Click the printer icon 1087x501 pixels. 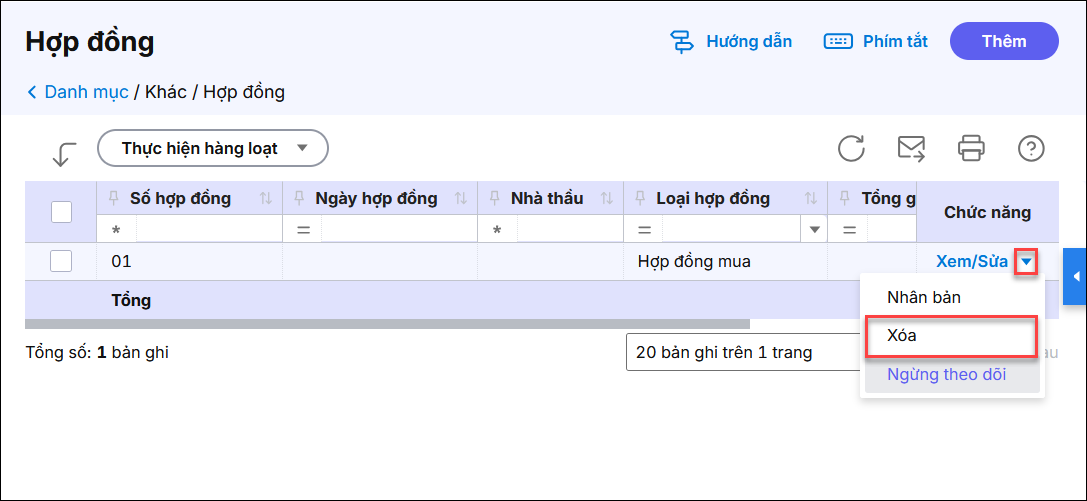click(971, 149)
